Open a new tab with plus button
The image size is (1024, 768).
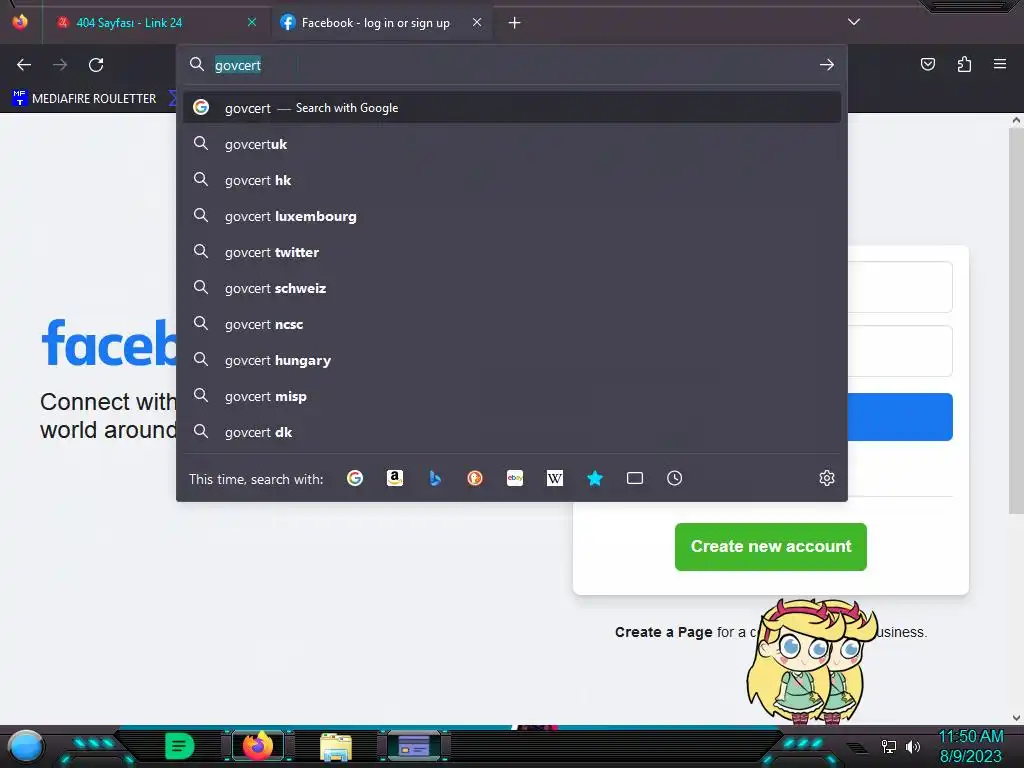pos(515,23)
